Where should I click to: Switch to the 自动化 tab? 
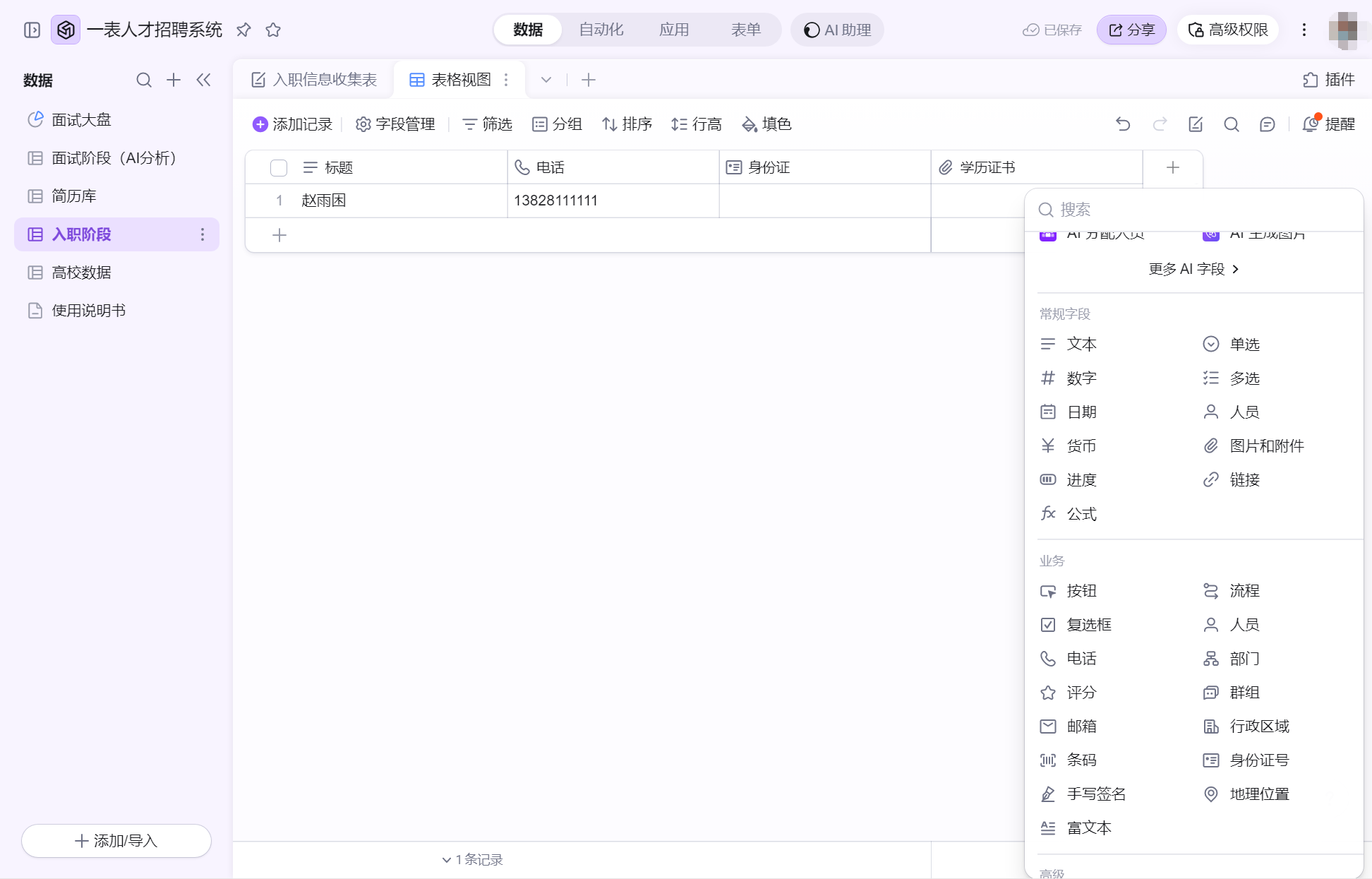tap(601, 30)
